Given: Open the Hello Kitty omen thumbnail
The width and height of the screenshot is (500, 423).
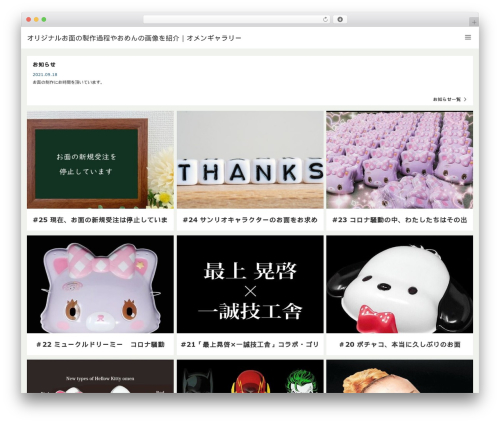Looking at the screenshot, I should [100, 376].
